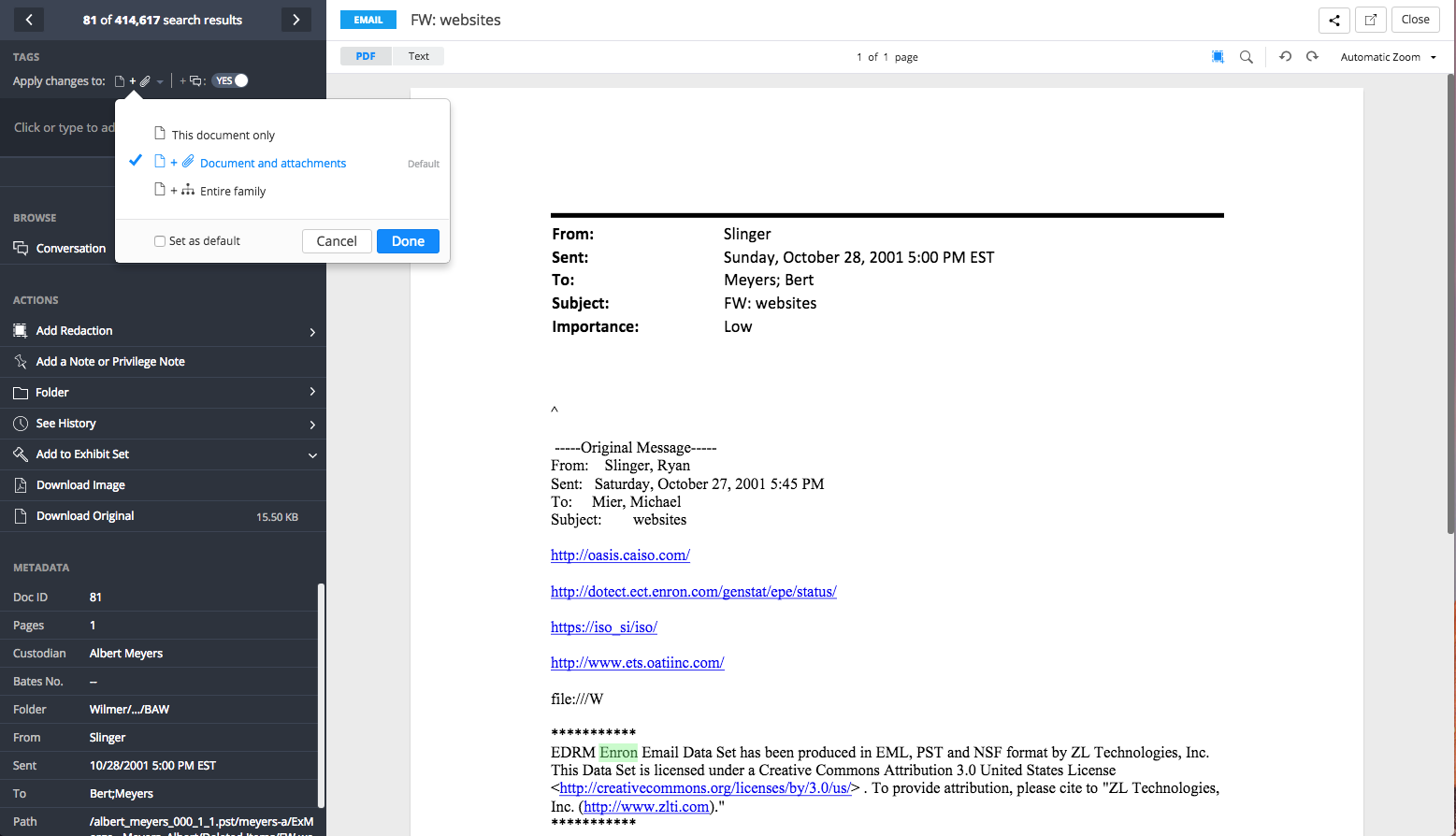This screenshot has width=1456, height=836.
Task: Go to the previous search result
Action: click(29, 20)
